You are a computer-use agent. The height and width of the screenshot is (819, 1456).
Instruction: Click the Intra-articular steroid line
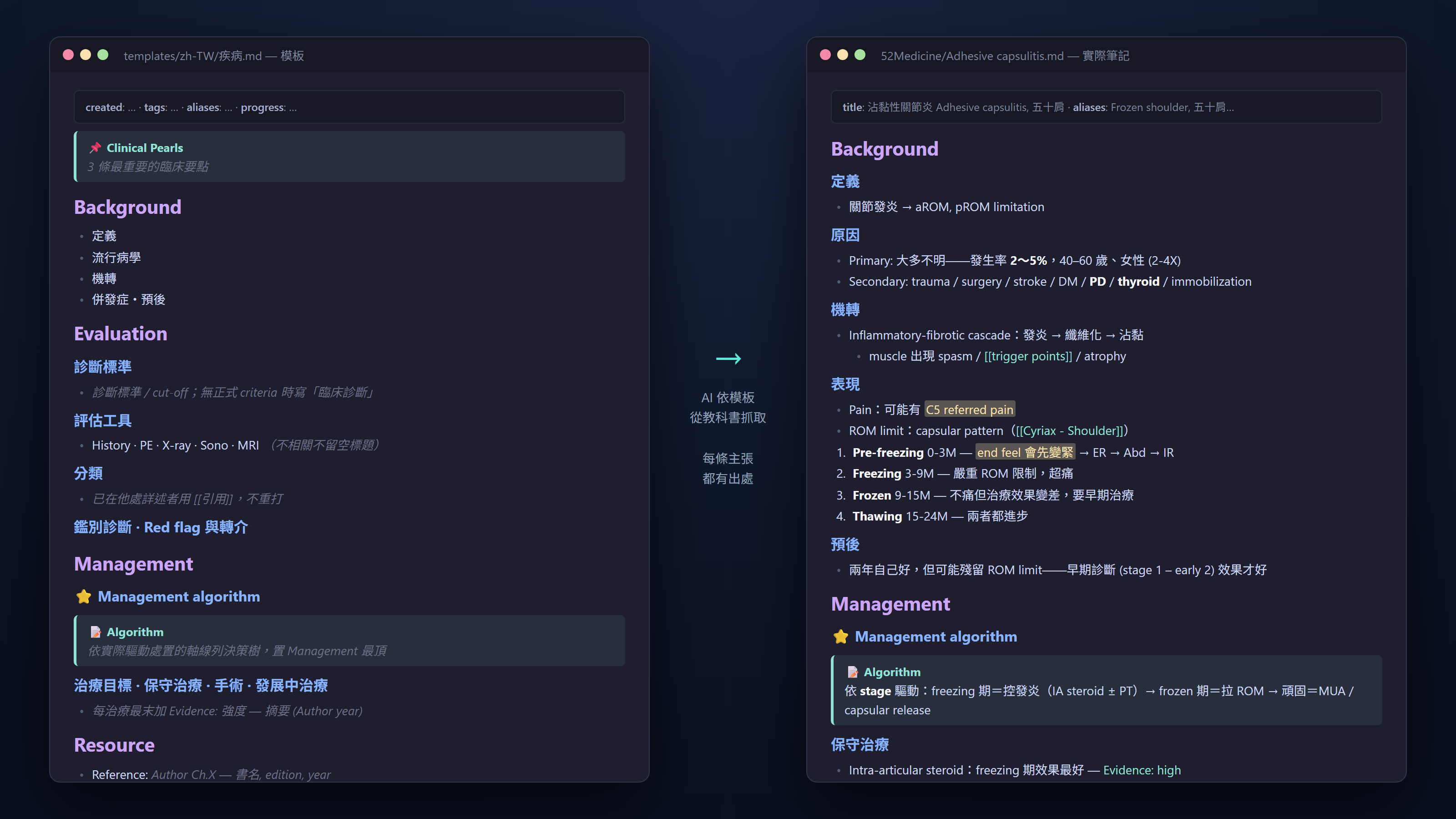[1015, 770]
